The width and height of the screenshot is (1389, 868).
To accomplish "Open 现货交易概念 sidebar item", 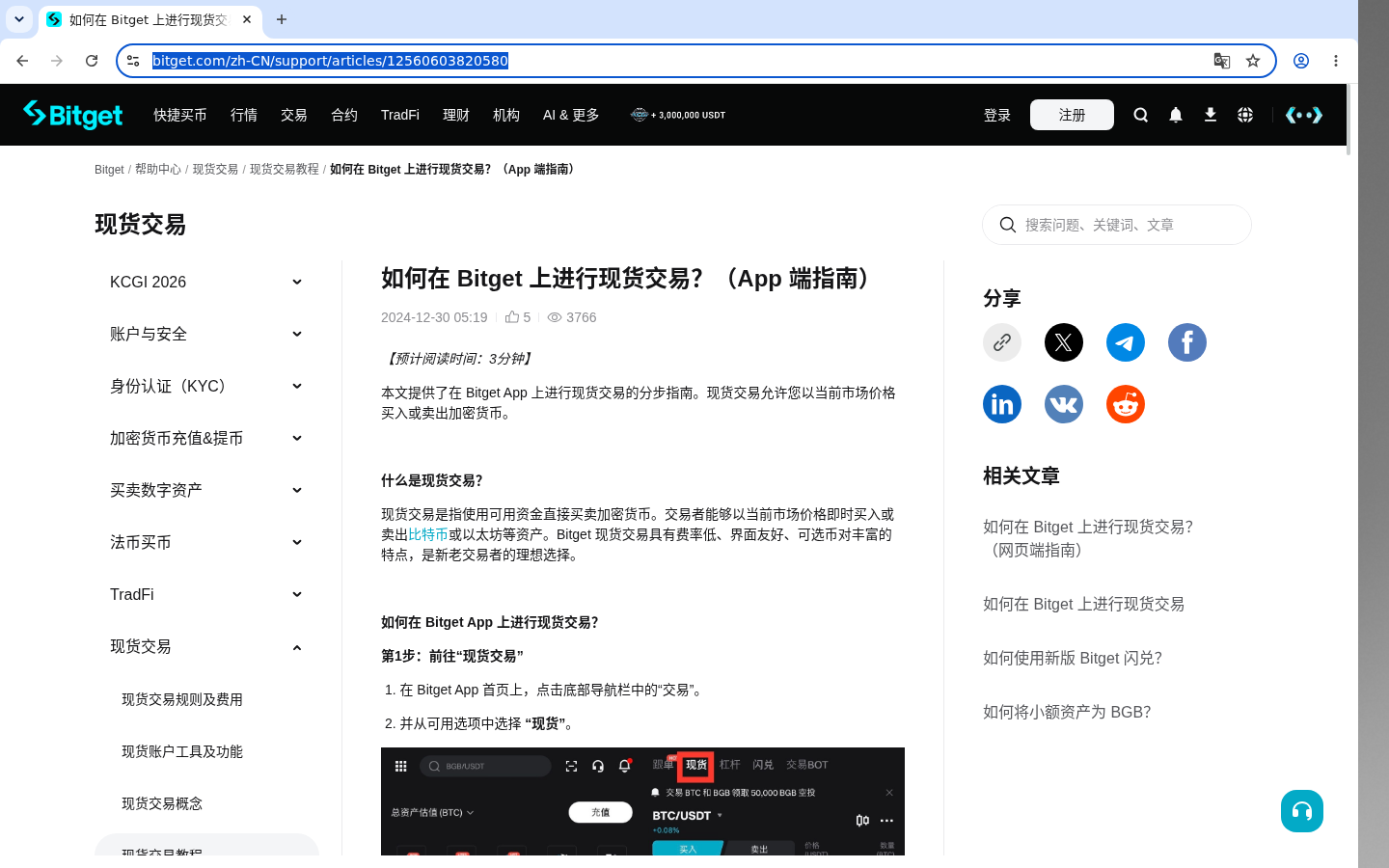I will point(162,803).
